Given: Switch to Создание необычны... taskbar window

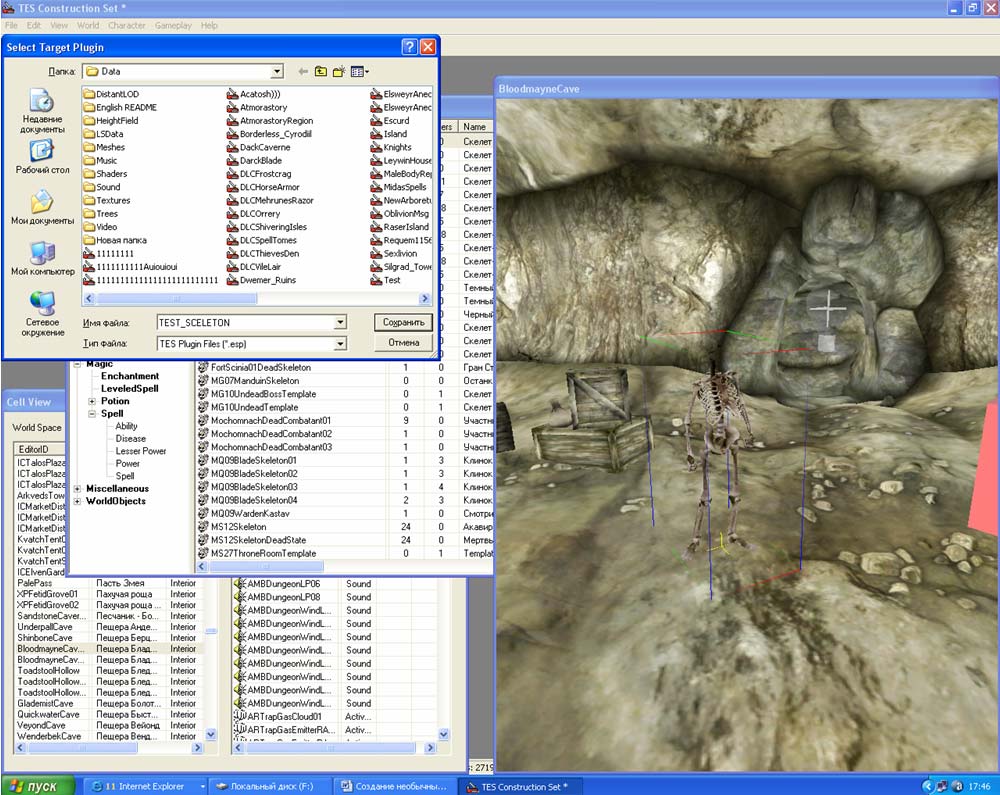Looking at the screenshot, I should coord(395,786).
